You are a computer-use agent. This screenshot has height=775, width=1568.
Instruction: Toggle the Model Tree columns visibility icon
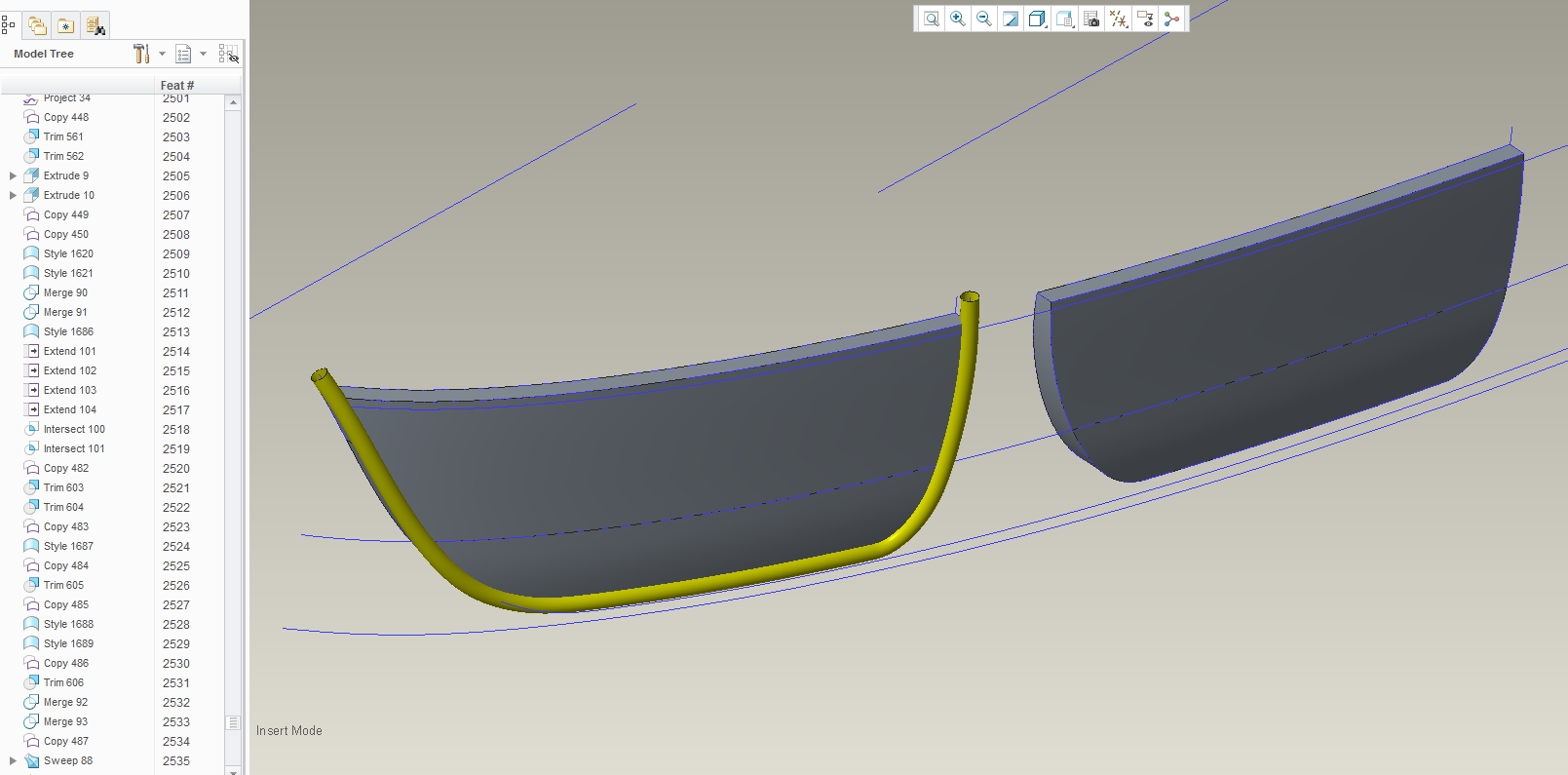[228, 54]
